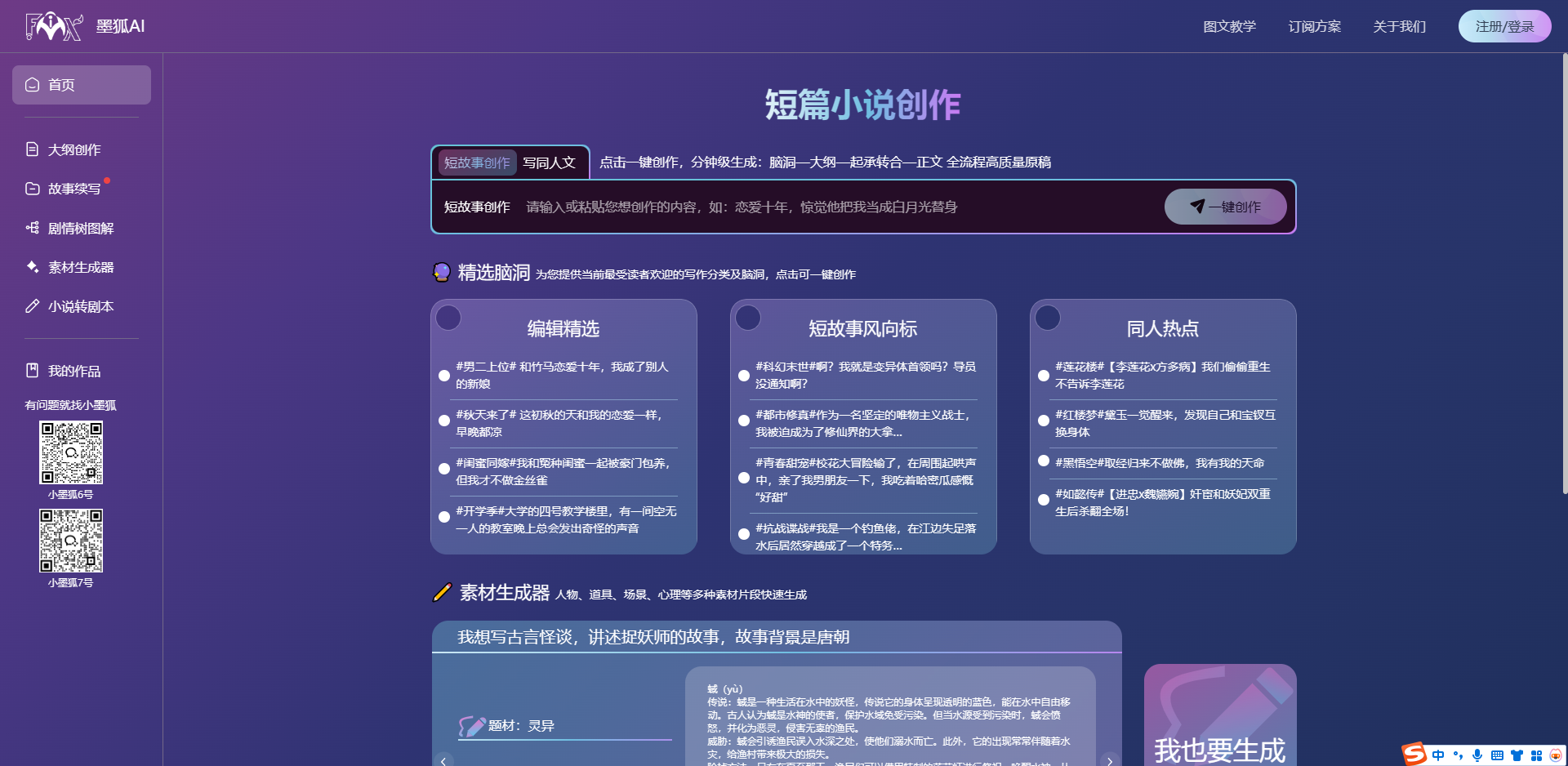Viewport: 1568px width, 766px height.
Task: Switch to the 短故事创作 tab
Action: (476, 162)
